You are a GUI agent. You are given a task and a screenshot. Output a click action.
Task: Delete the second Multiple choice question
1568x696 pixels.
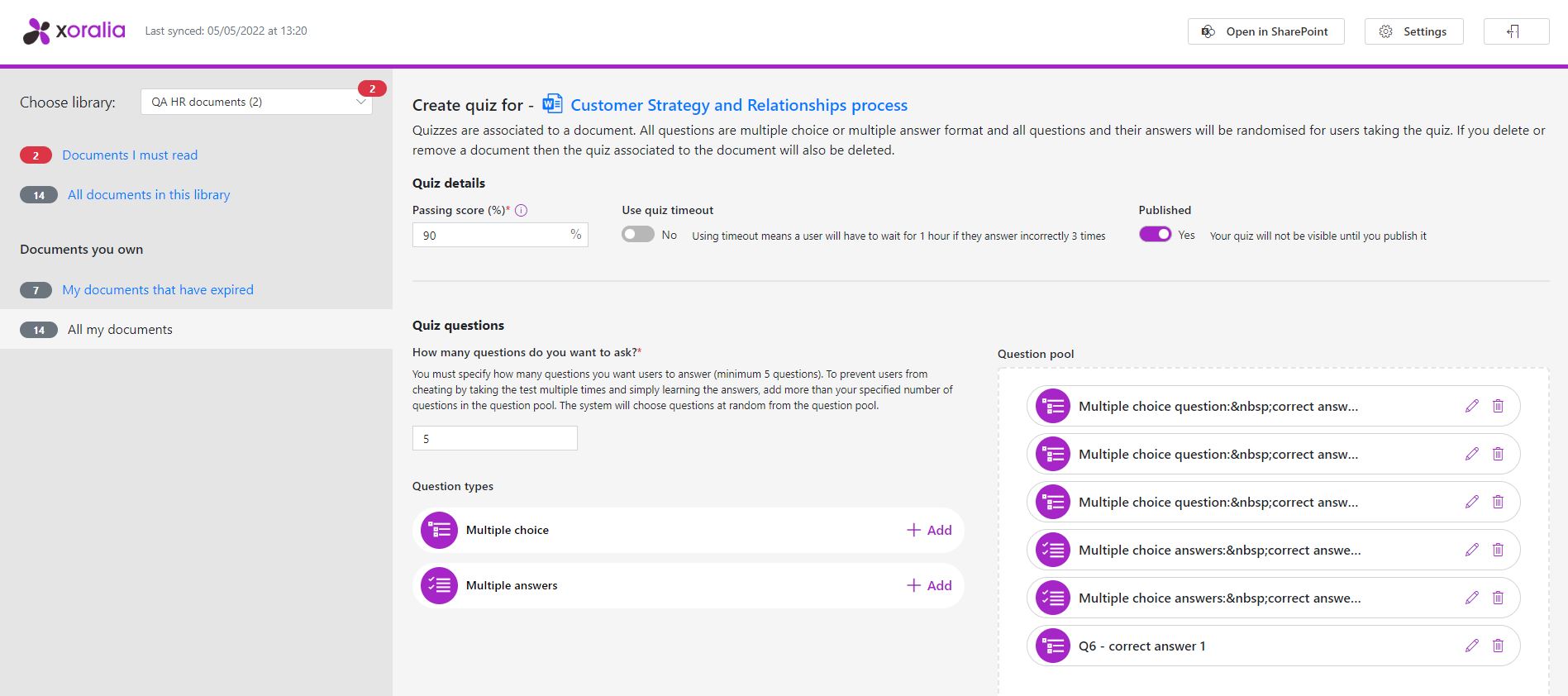1498,454
